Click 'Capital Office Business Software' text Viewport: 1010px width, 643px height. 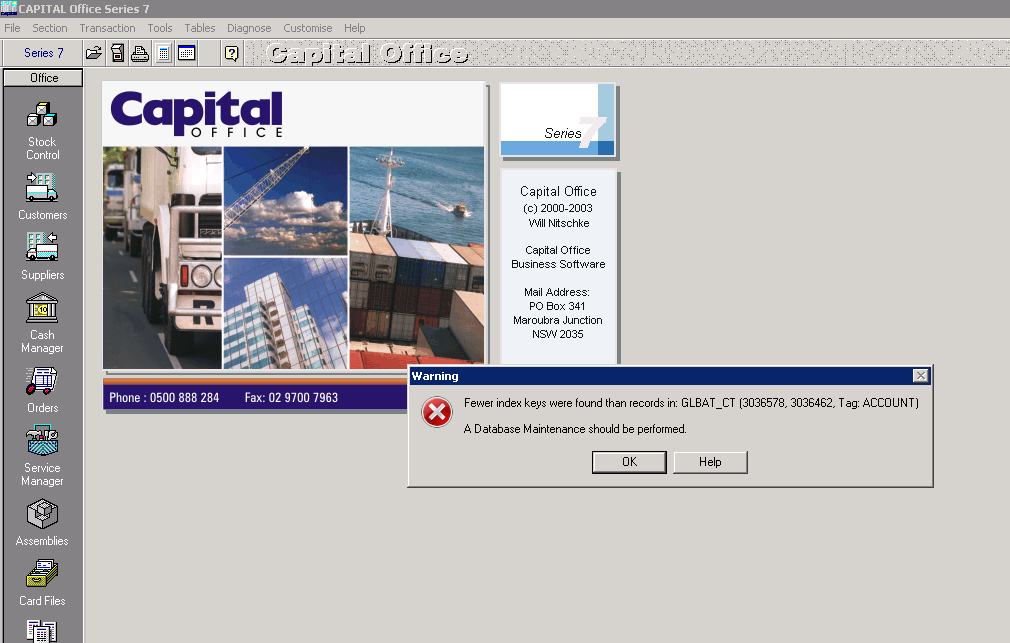[558, 257]
